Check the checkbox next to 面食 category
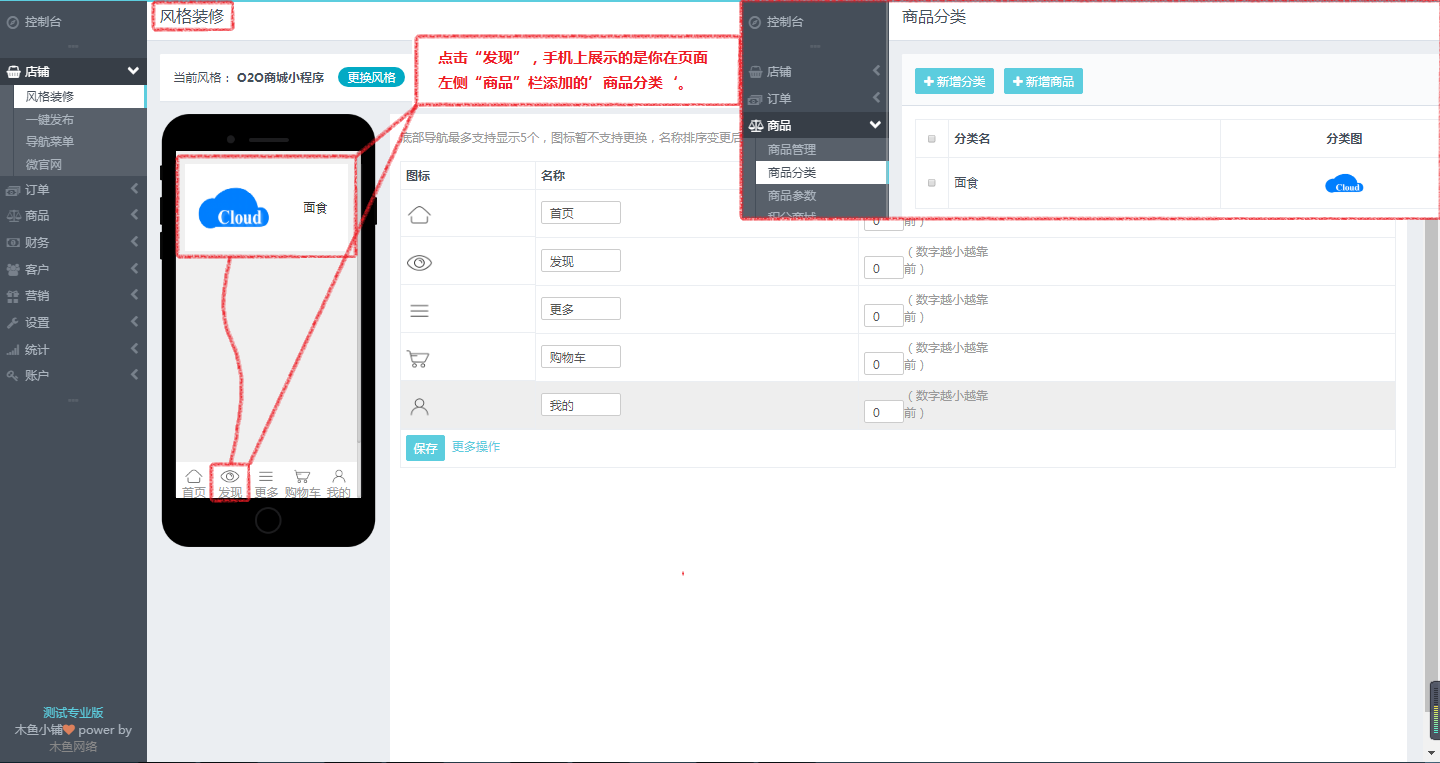 coord(931,183)
